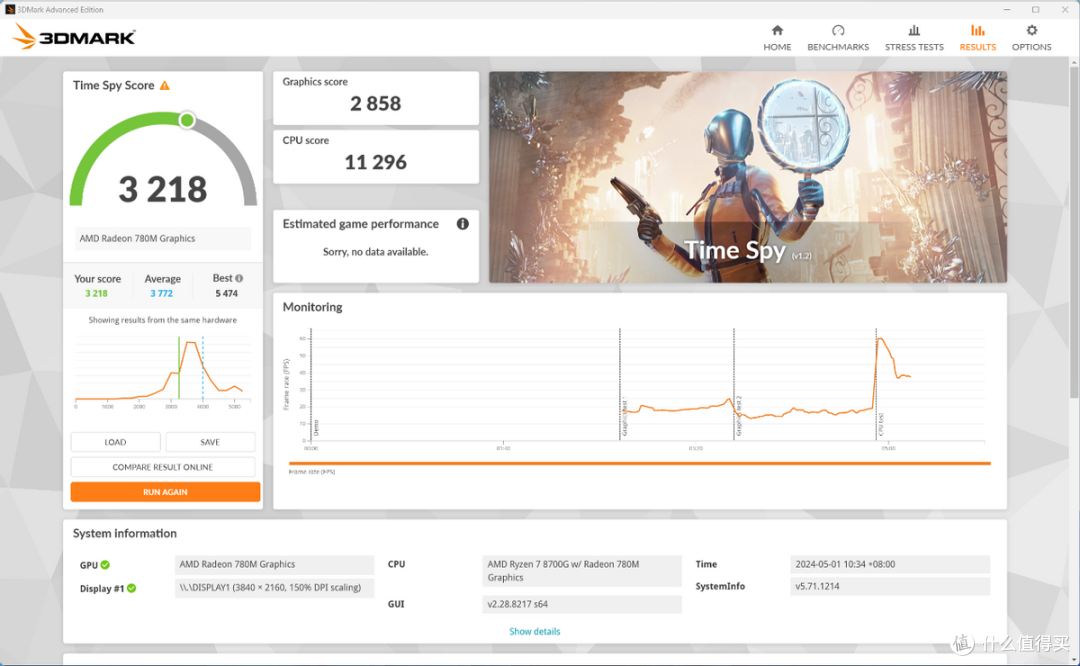Click the overall score 3 218 in the gauge
This screenshot has width=1080, height=666.
[x=163, y=189]
